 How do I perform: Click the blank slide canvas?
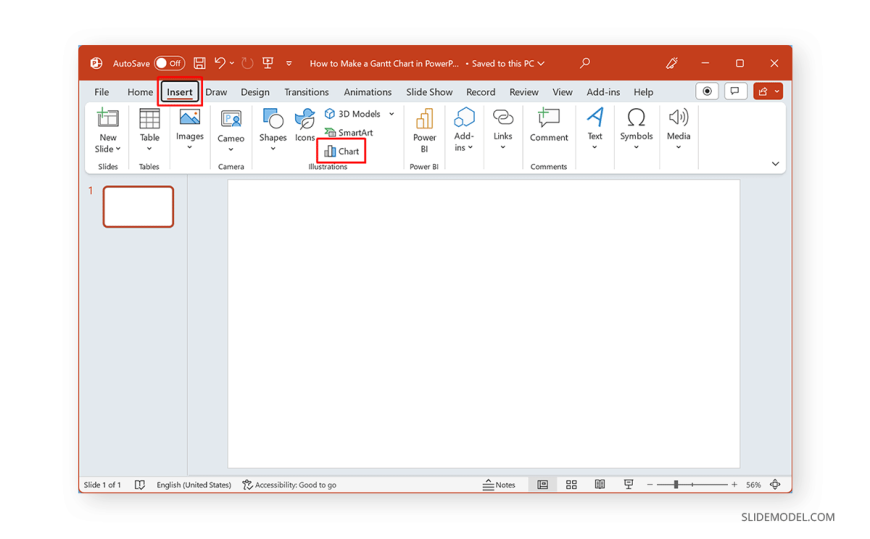483,324
